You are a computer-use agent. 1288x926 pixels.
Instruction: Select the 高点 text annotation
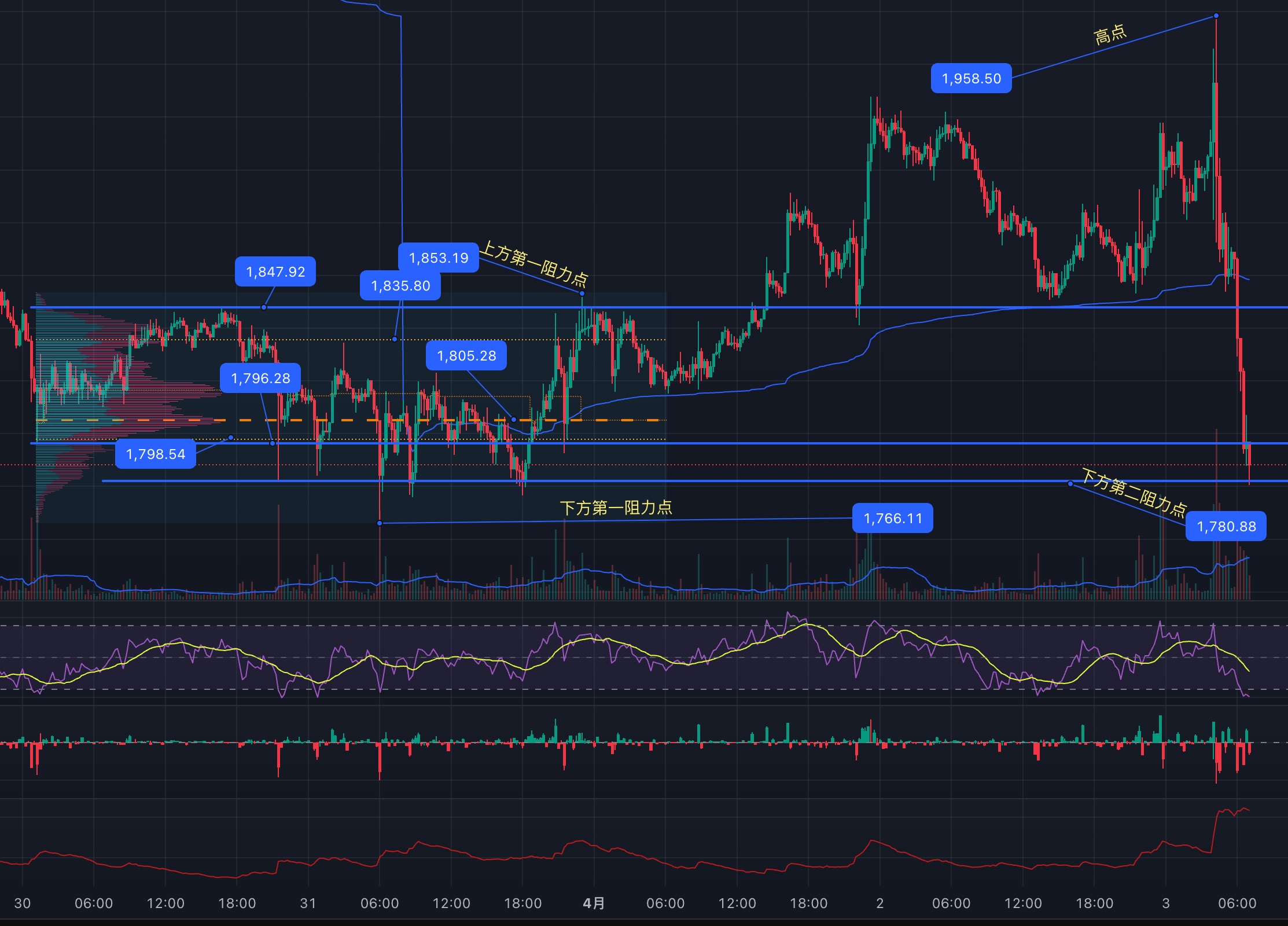point(1110,35)
